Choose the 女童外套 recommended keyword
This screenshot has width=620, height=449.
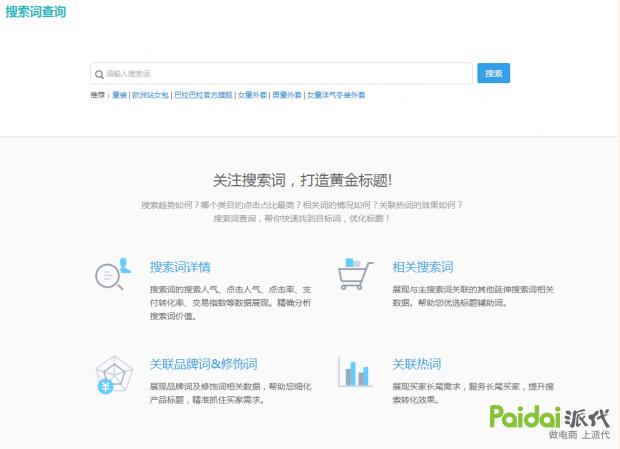pos(252,95)
